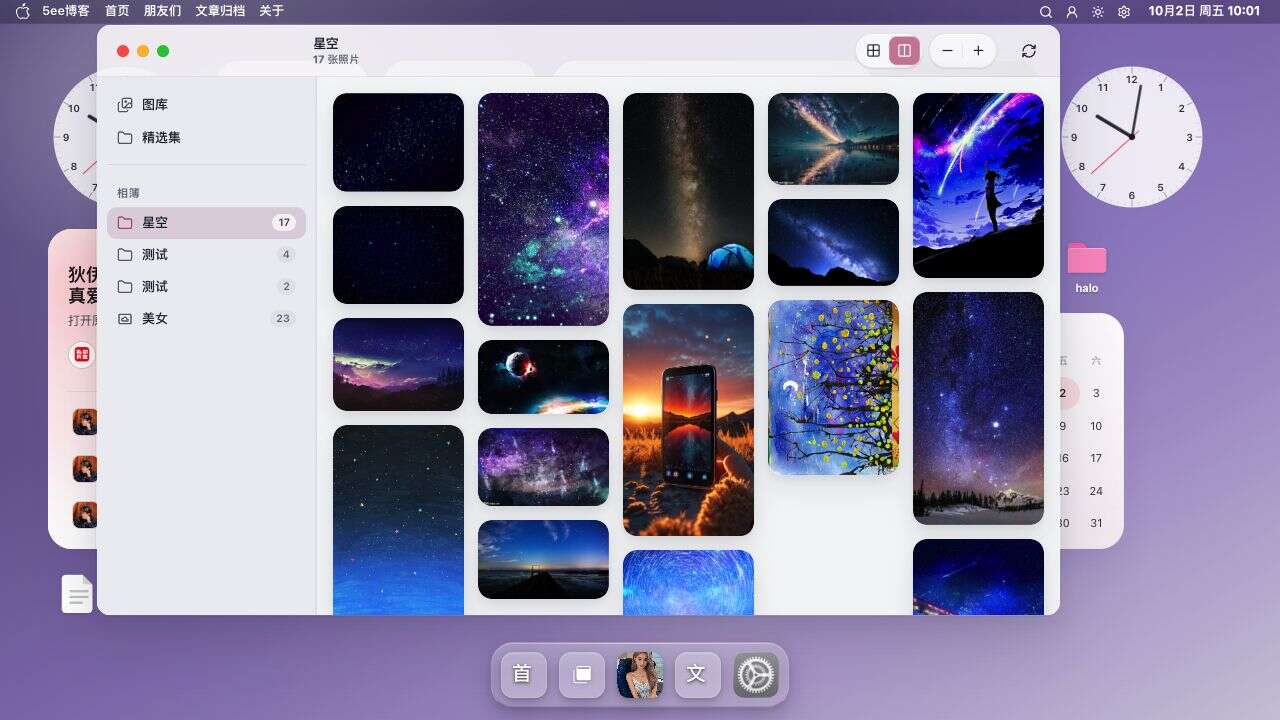Open System Settings gear in dock

point(755,674)
